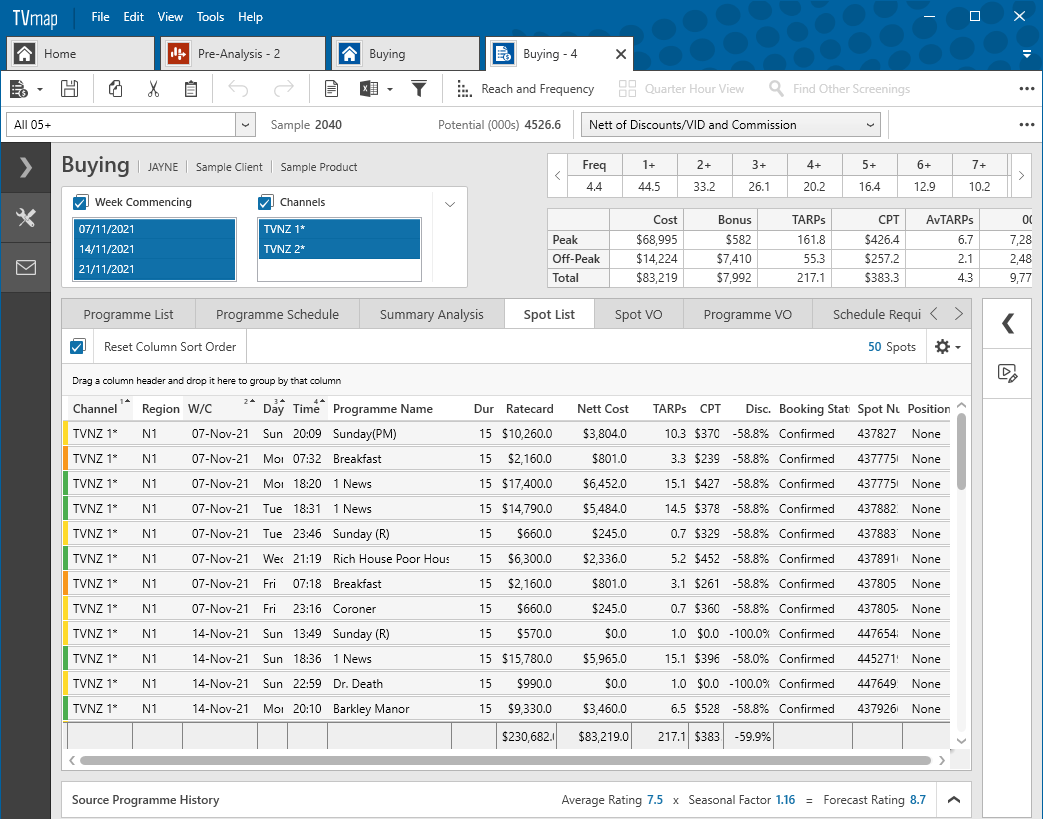Open the Tools menu
This screenshot has height=819, width=1043.
tap(210, 17)
